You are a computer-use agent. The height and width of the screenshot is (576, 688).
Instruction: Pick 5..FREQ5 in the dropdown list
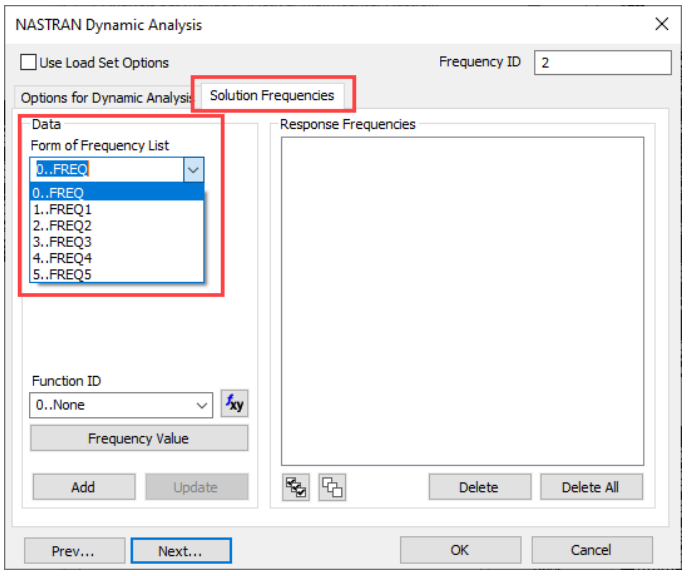click(117, 274)
